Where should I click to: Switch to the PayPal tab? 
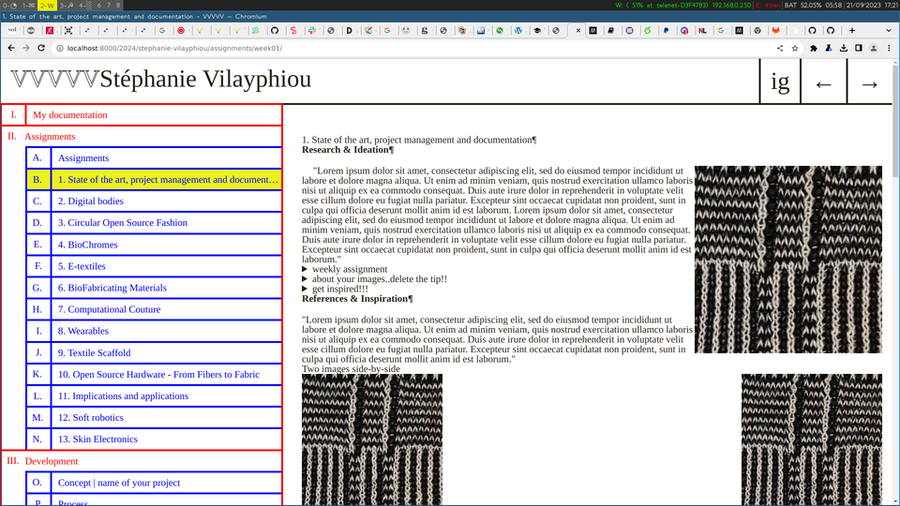click(666, 30)
